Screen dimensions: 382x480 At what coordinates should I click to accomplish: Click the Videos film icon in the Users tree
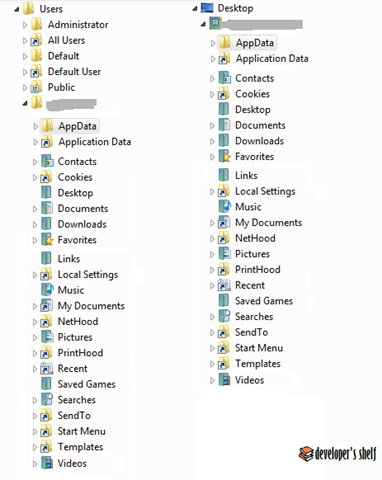tap(47, 463)
